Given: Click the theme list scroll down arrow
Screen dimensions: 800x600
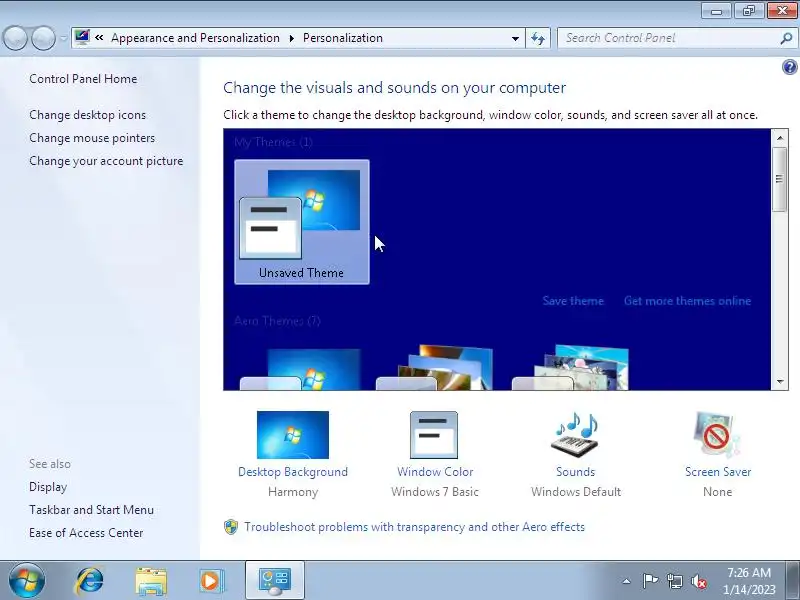Looking at the screenshot, I should coord(780,381).
